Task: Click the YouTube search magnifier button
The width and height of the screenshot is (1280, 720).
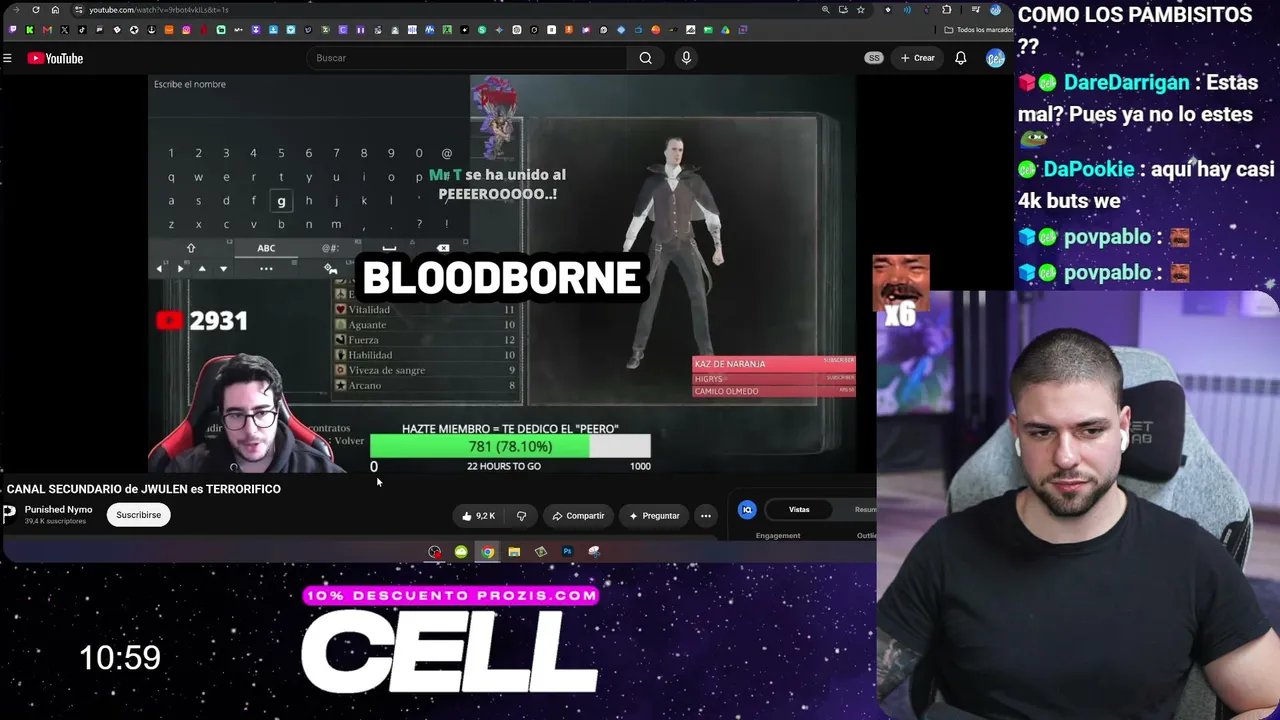Action: 646,58
